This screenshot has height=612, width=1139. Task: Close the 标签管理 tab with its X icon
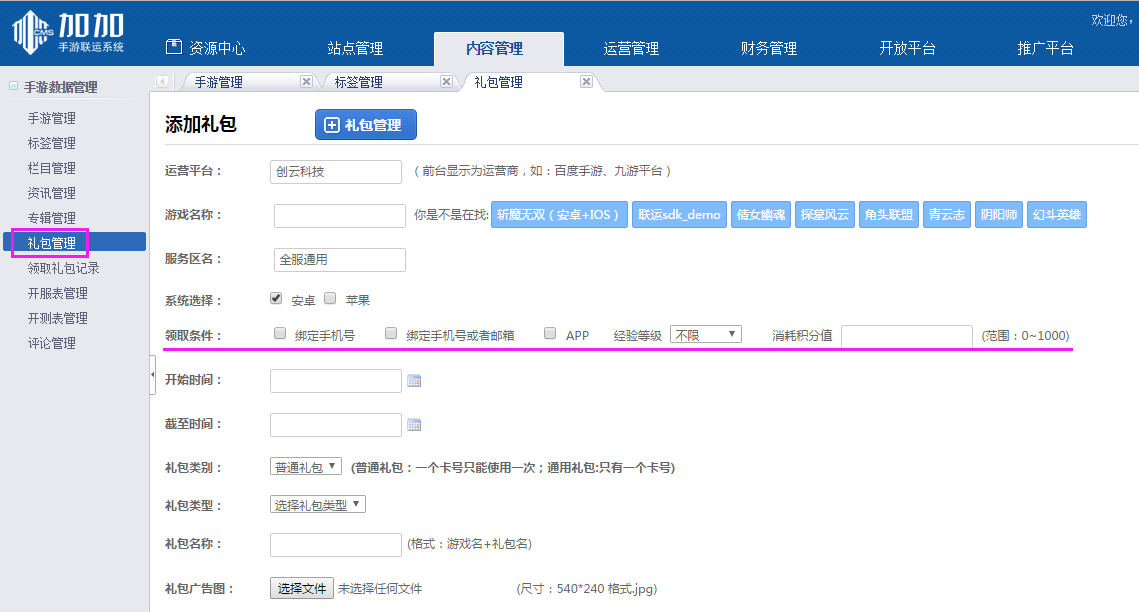tap(446, 83)
